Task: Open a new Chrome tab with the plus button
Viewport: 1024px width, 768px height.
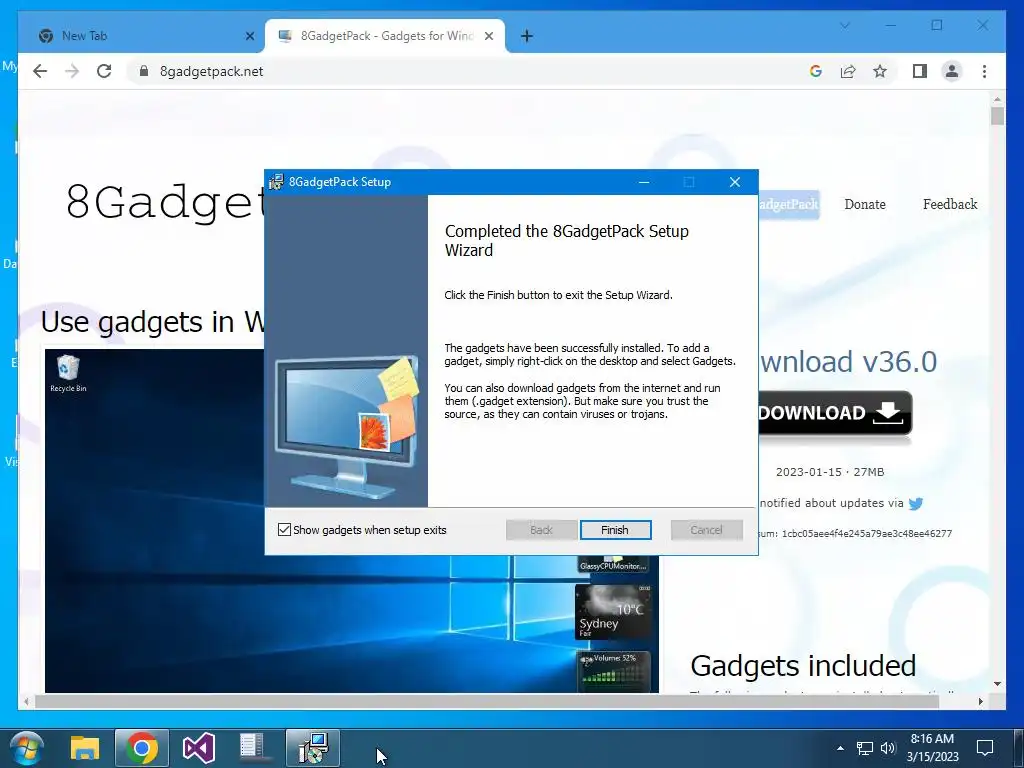Action: 527,36
